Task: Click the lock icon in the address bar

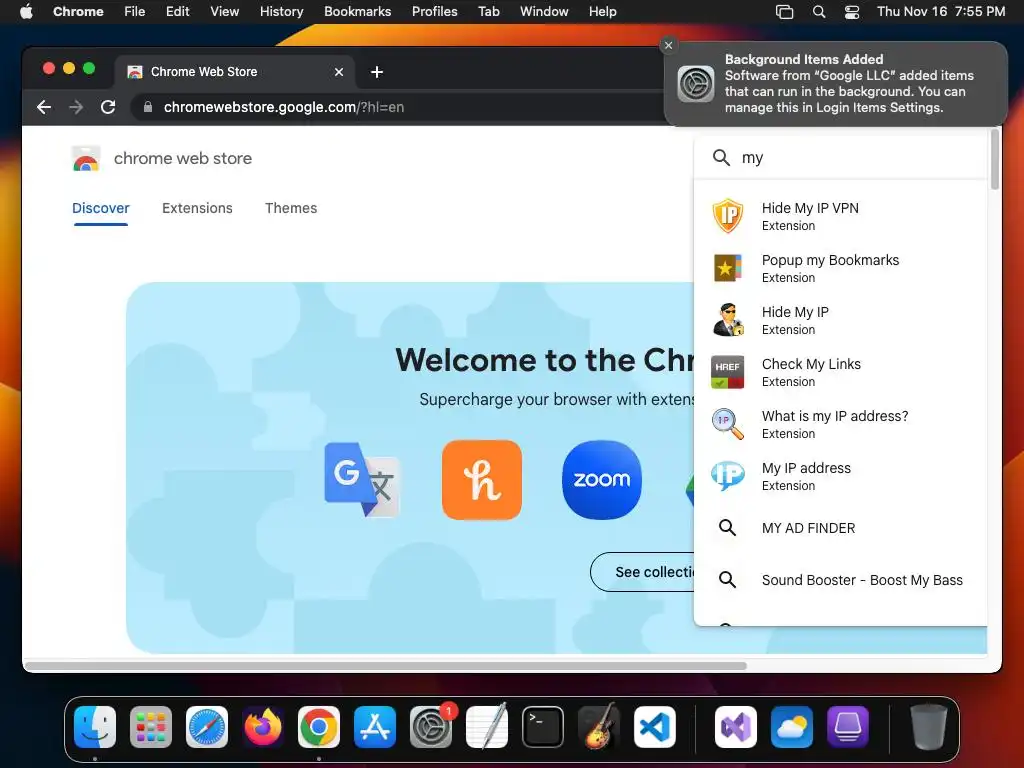Action: click(148, 107)
